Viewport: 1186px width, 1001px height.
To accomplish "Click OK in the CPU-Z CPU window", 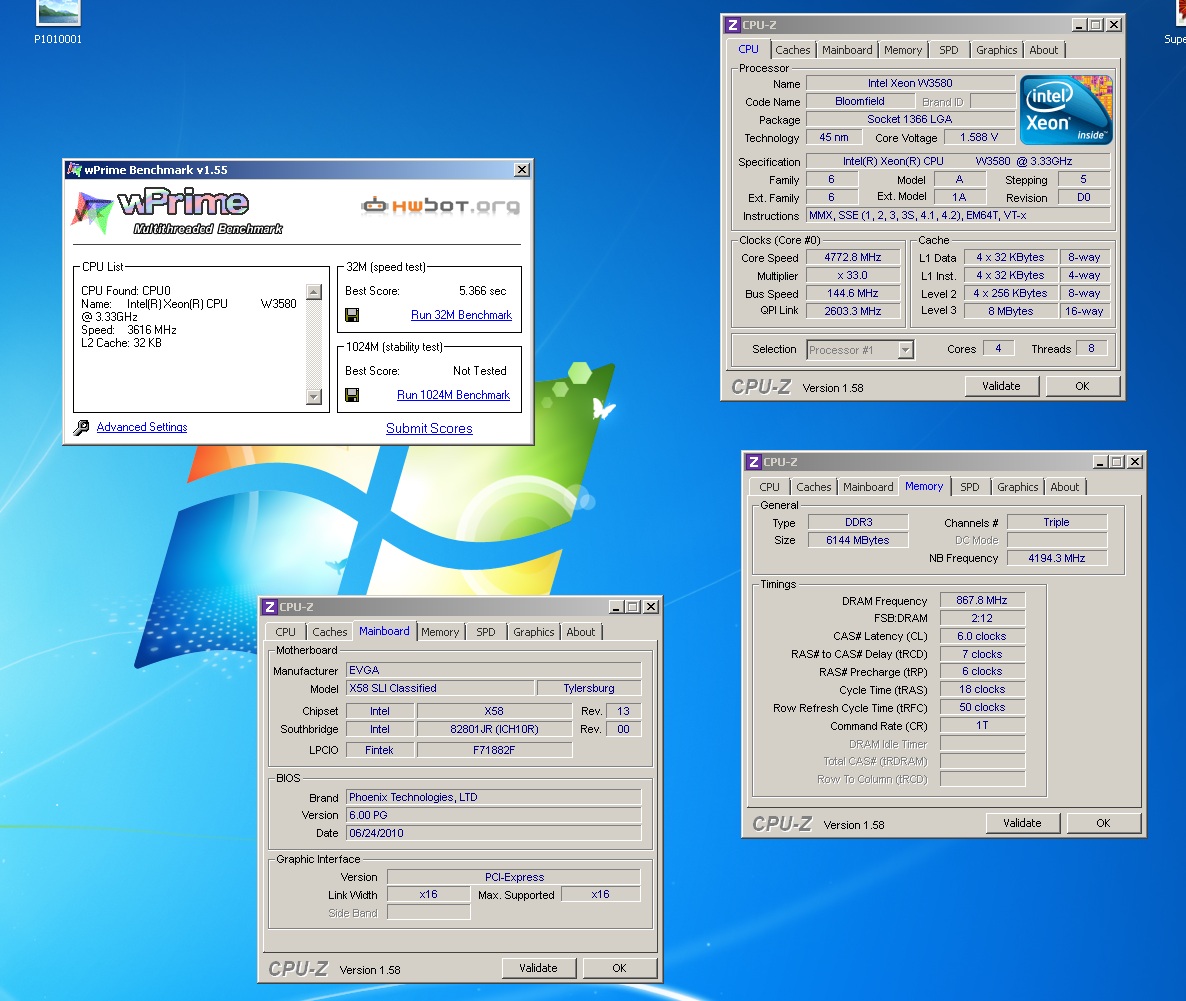I will pyautogui.click(x=1082, y=386).
